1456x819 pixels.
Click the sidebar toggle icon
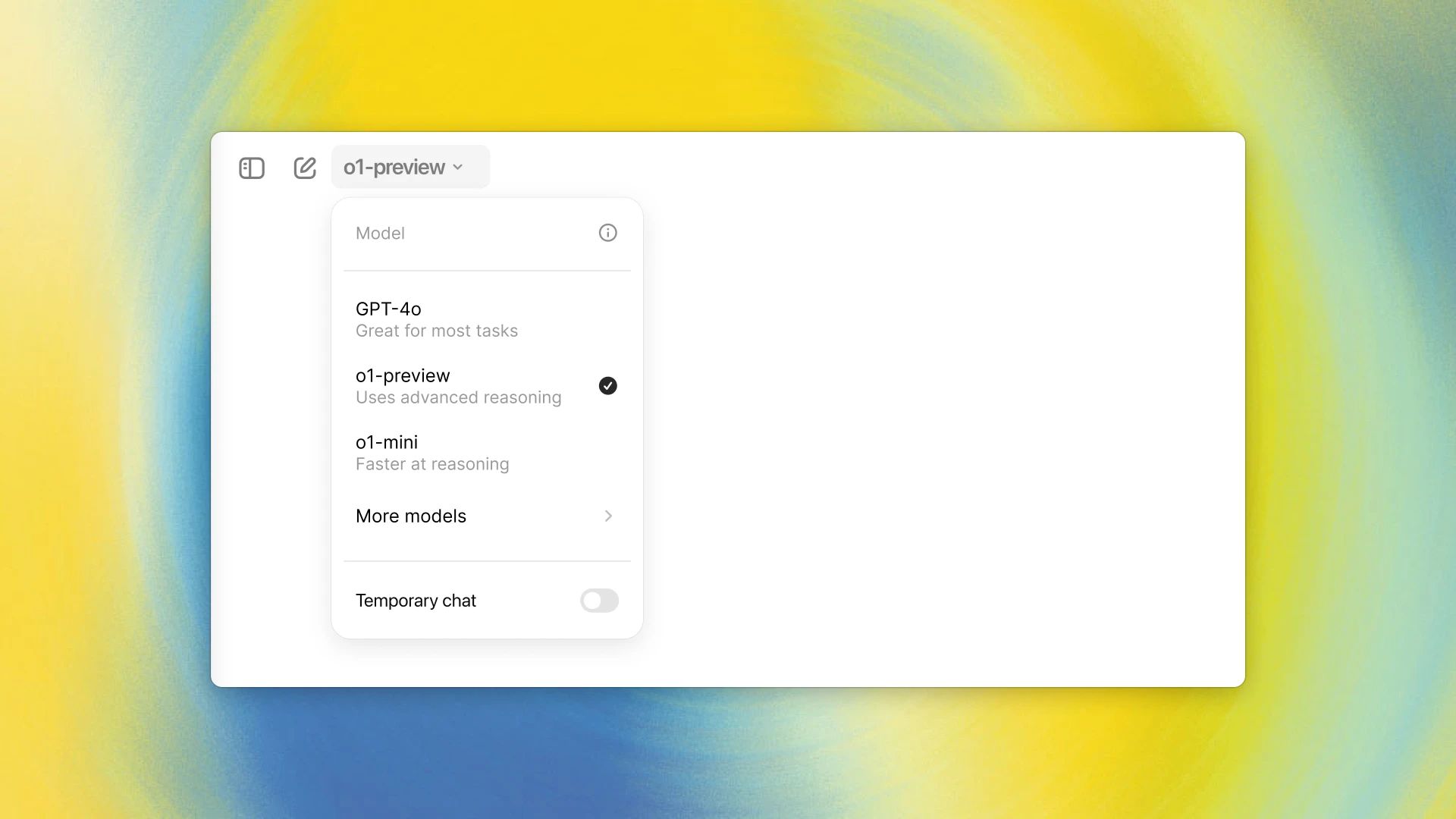coord(251,167)
